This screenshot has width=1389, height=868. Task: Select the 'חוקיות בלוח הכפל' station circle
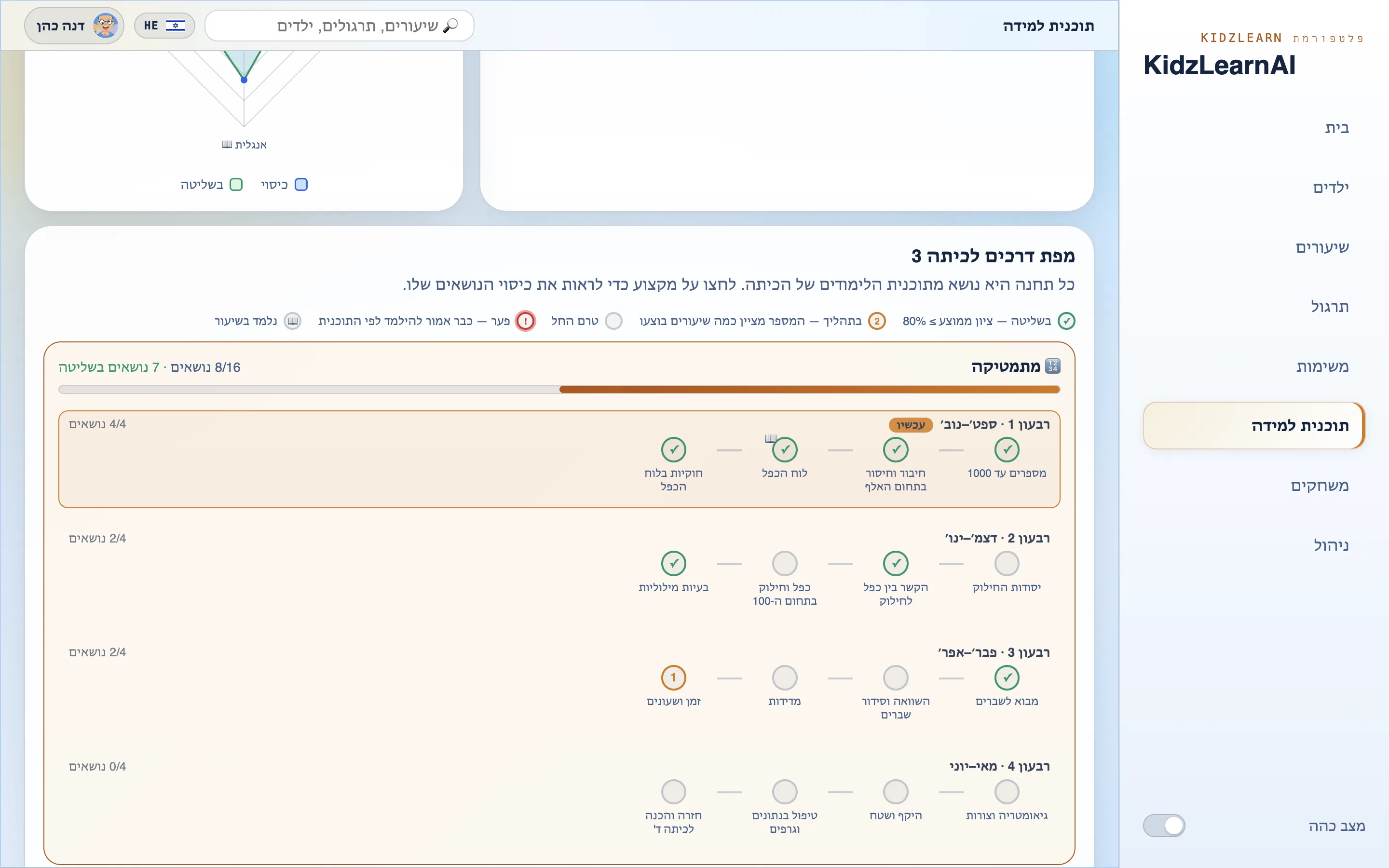point(673,449)
